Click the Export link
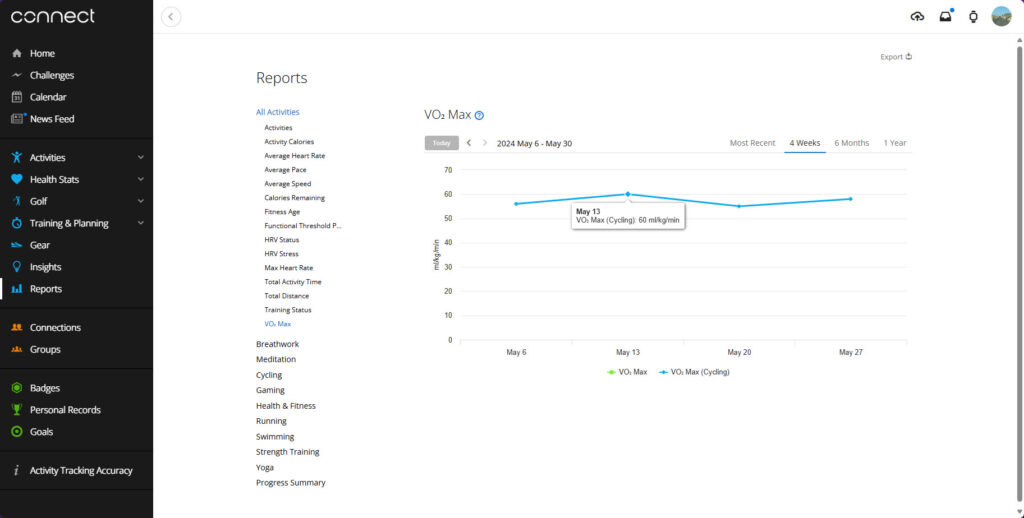Screen dimensions: 1024x518 (896, 57)
